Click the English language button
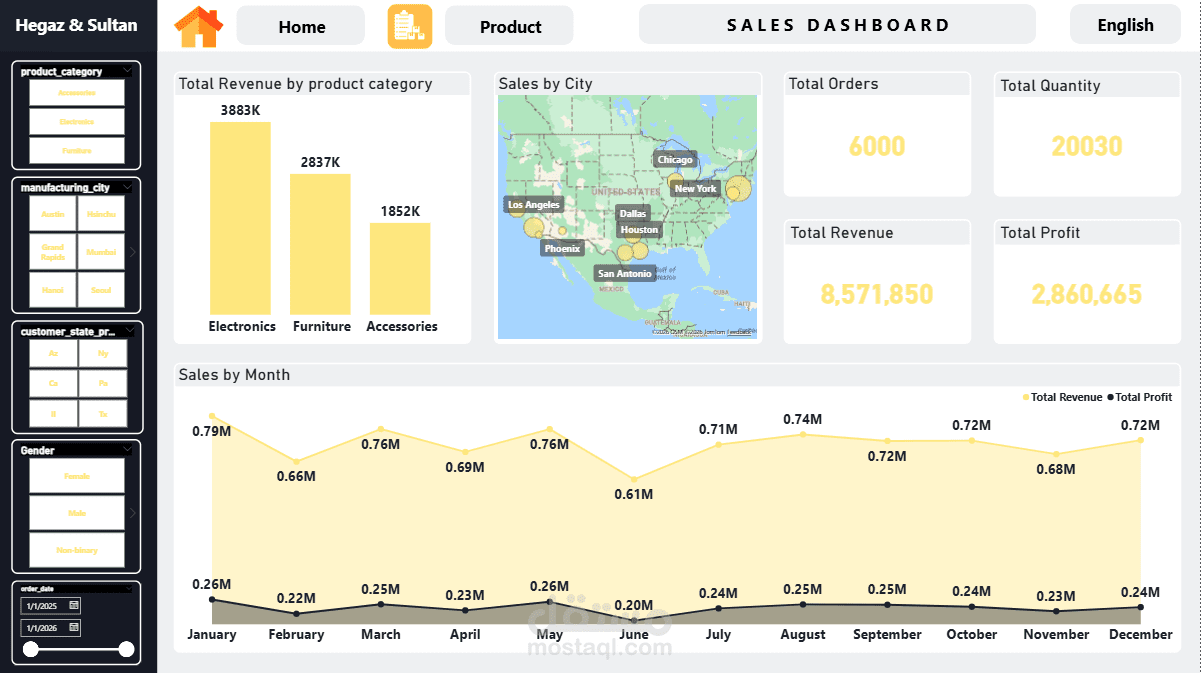Image resolution: width=1201 pixels, height=673 pixels. pyautogui.click(x=1124, y=25)
